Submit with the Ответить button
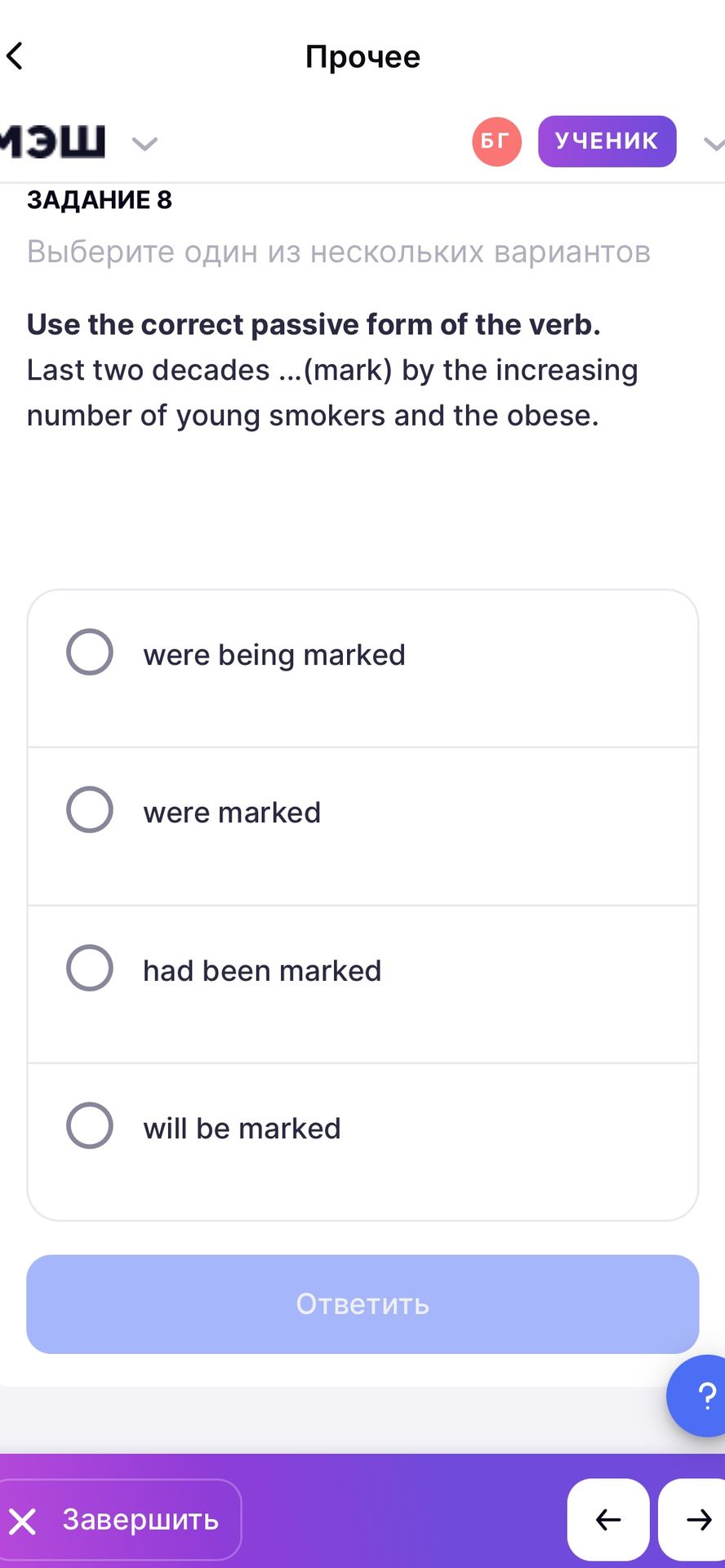The image size is (725, 1568). [x=362, y=1304]
